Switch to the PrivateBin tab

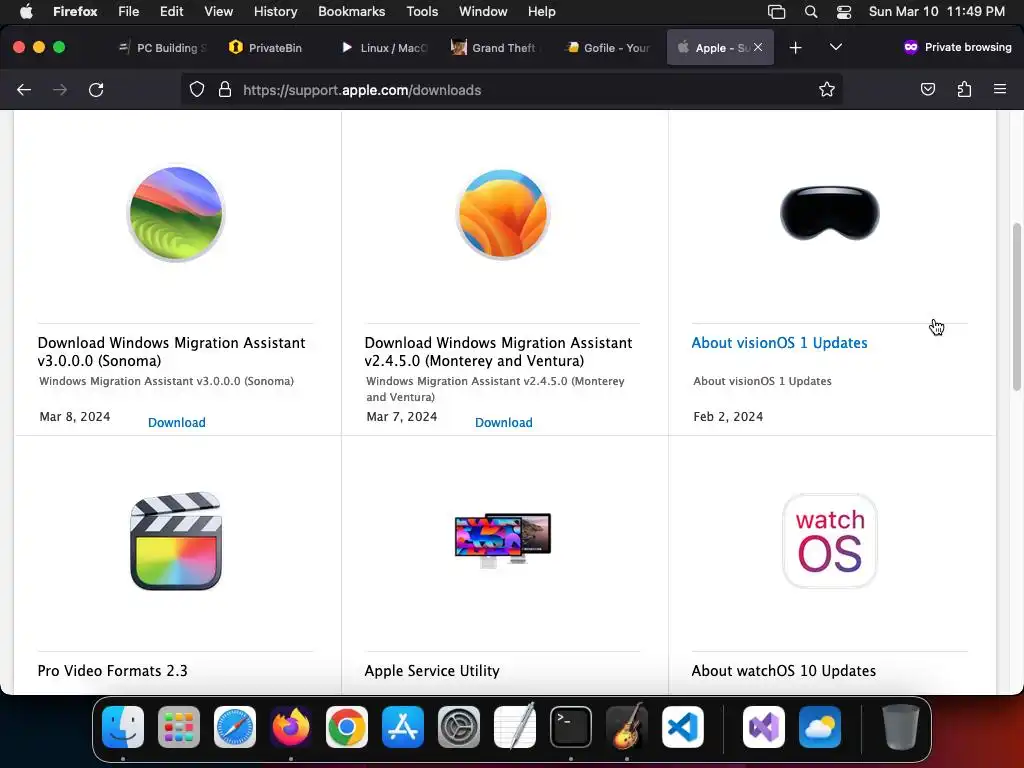click(x=266, y=48)
